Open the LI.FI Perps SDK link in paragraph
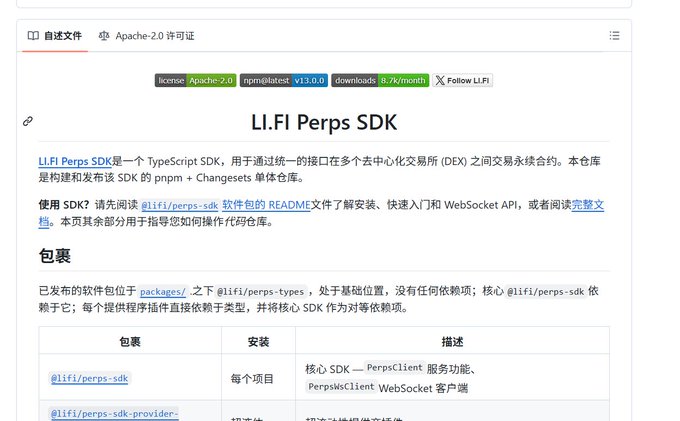The width and height of the screenshot is (680, 421). [75, 161]
